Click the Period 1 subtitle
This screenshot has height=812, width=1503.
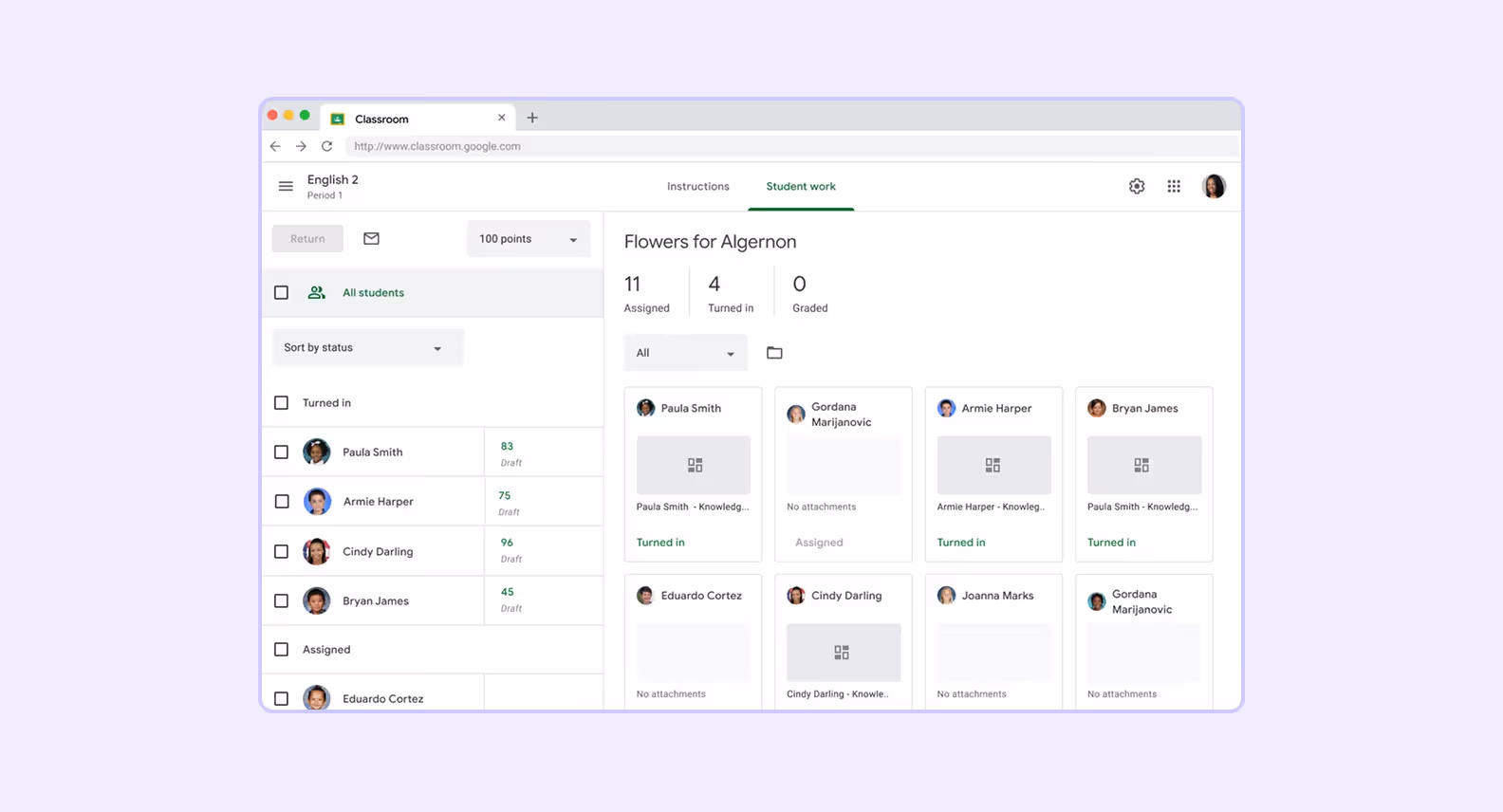325,195
